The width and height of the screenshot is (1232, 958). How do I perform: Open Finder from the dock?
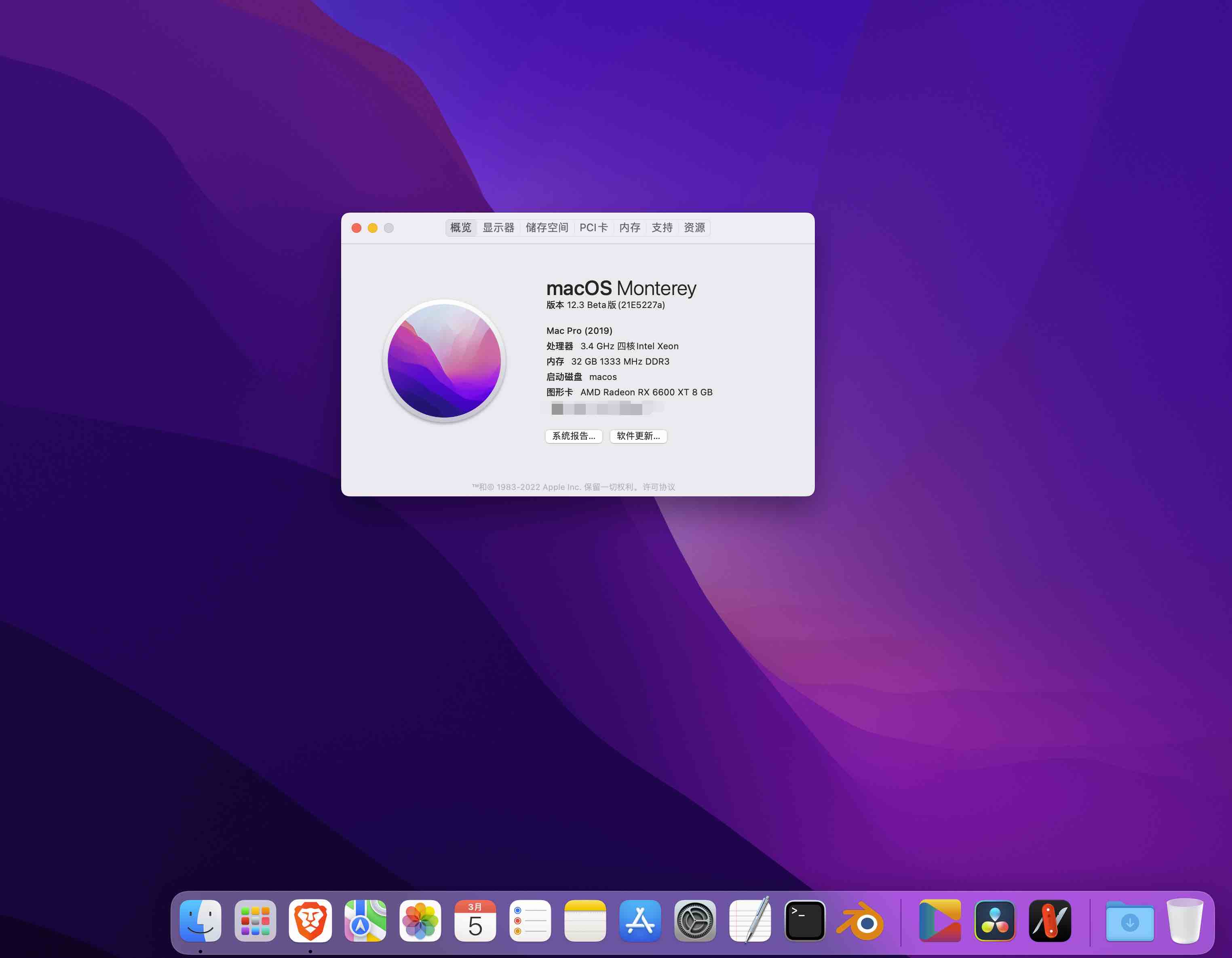(200, 921)
